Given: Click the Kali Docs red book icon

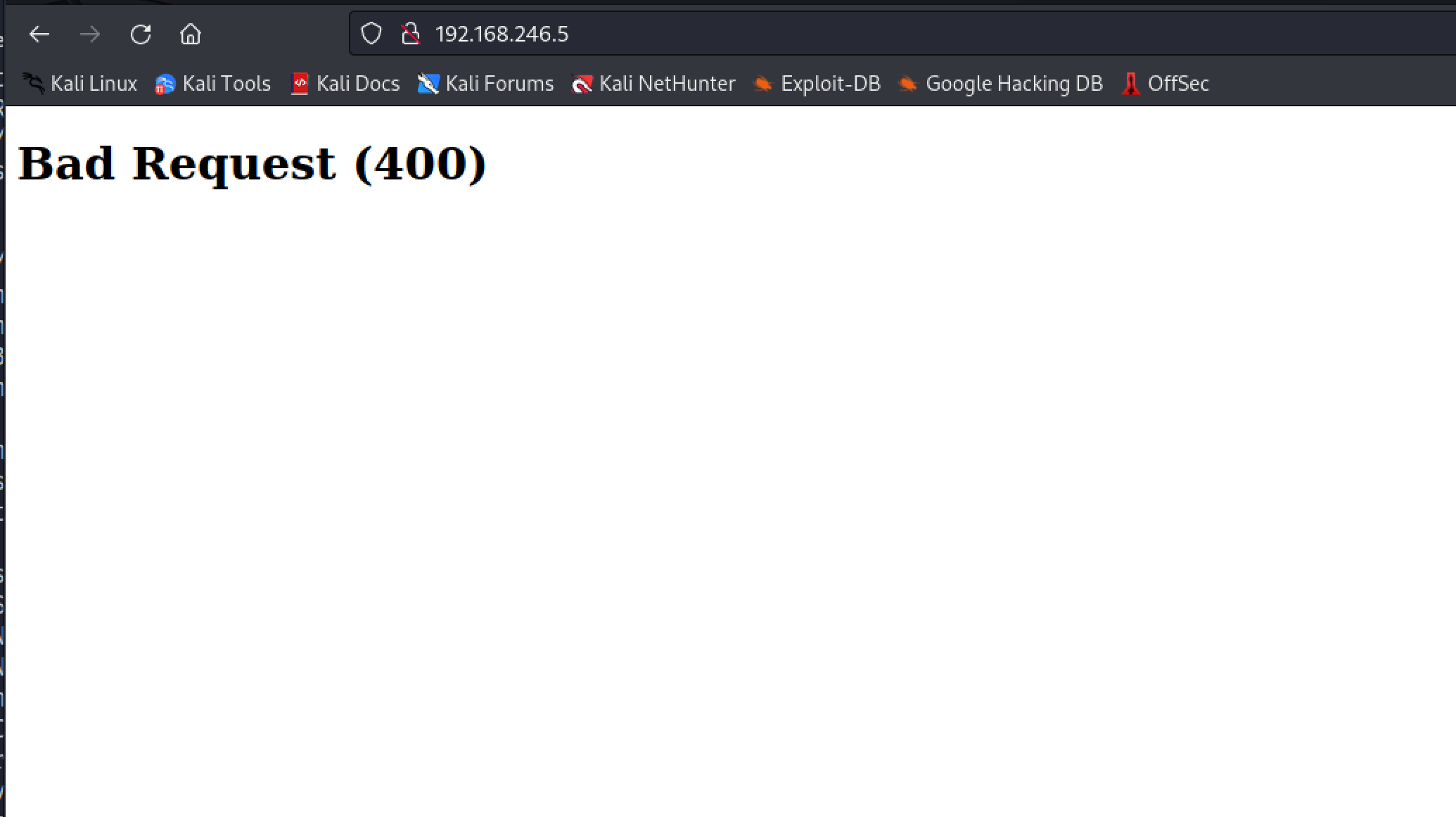Looking at the screenshot, I should (300, 84).
